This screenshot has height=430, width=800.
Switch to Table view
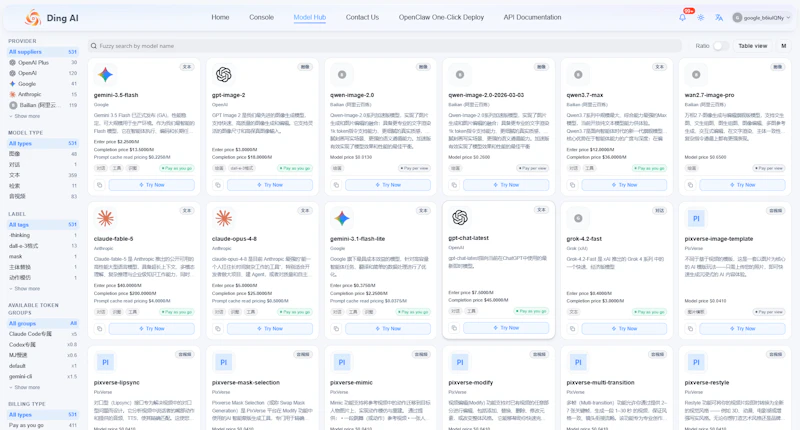pos(753,46)
